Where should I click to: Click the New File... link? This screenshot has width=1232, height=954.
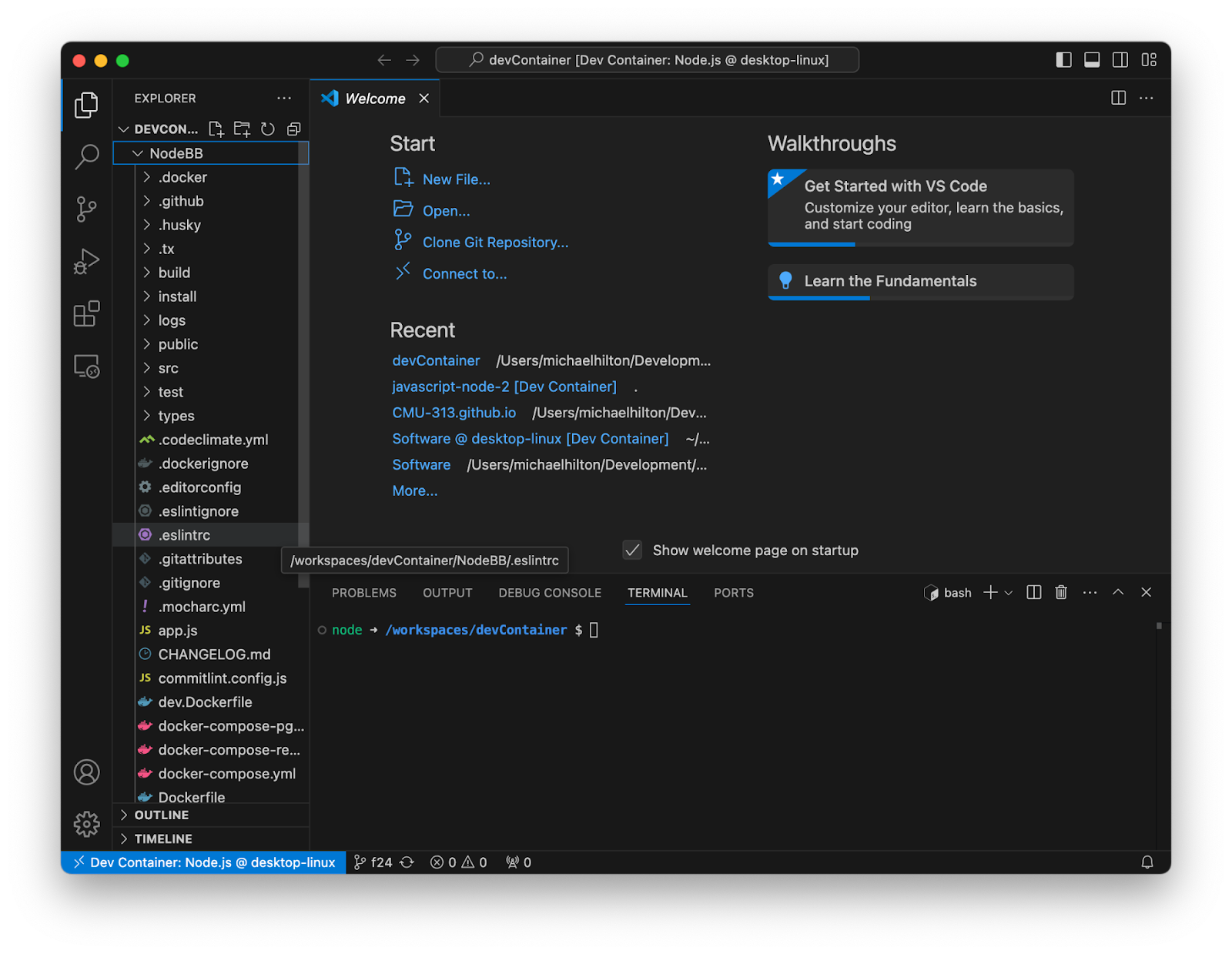click(x=456, y=179)
